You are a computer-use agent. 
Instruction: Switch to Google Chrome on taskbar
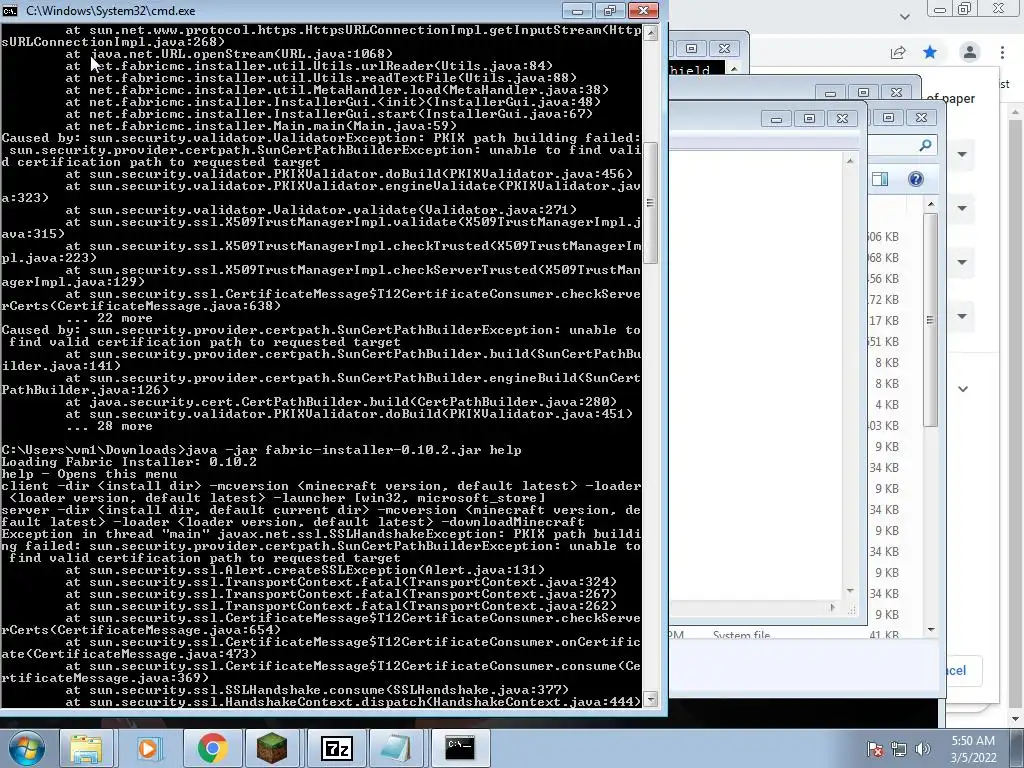coord(211,748)
